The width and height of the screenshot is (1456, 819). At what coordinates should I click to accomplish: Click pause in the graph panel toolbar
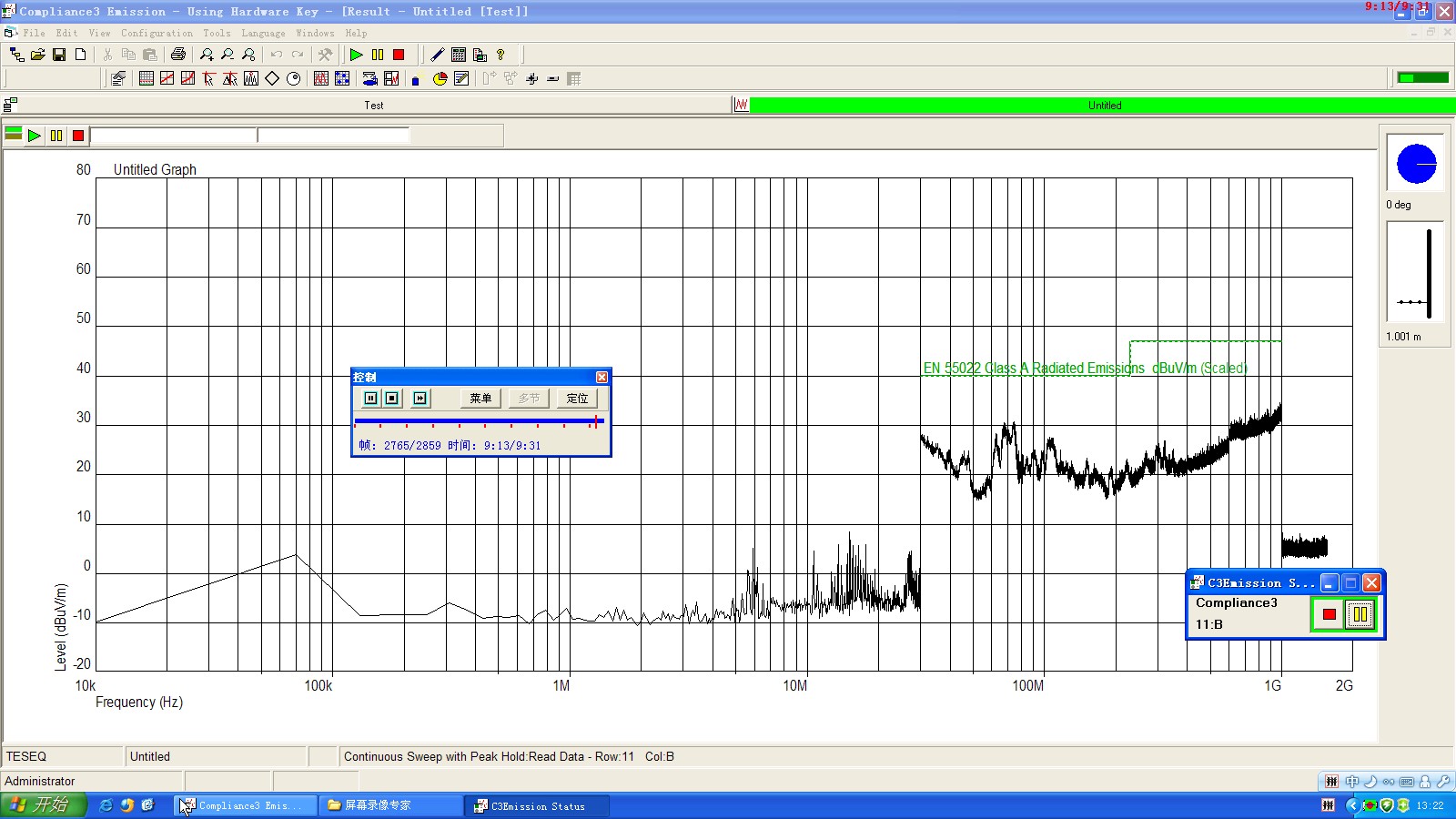(56, 136)
